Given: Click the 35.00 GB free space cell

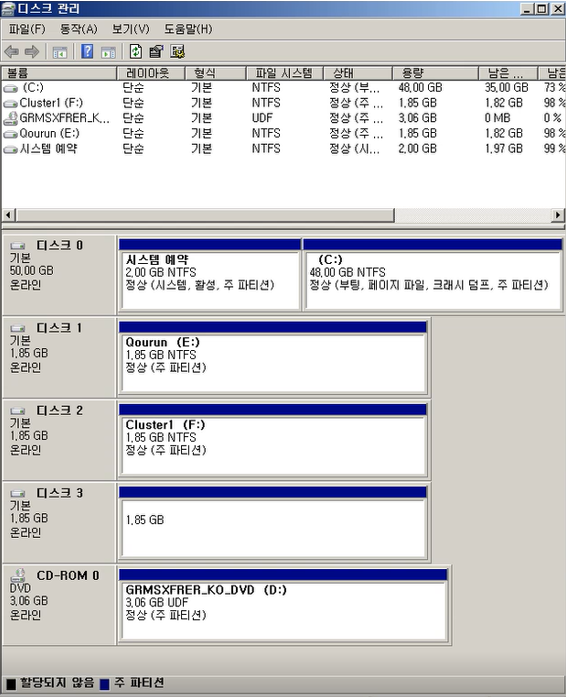Looking at the screenshot, I should (x=506, y=88).
